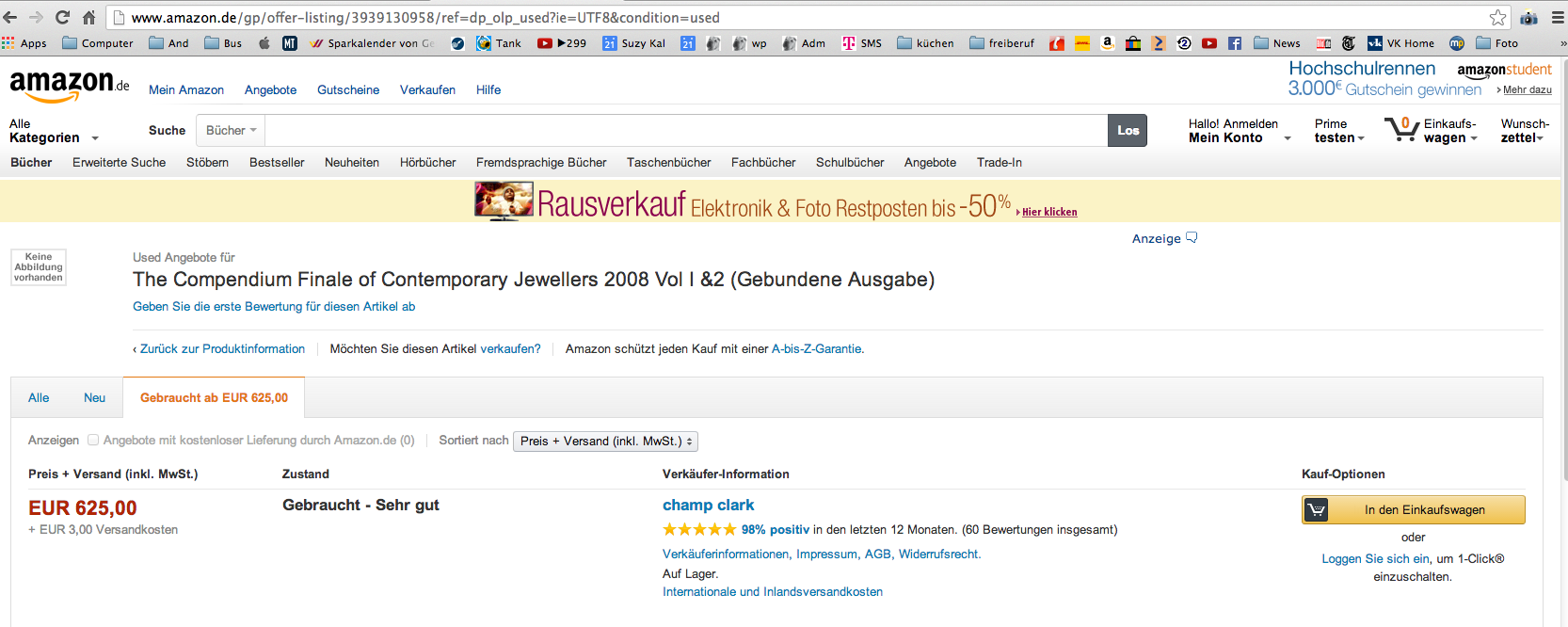The height and width of the screenshot is (627, 1568).
Task: Click into the Amazon search text field
Action: 685,130
